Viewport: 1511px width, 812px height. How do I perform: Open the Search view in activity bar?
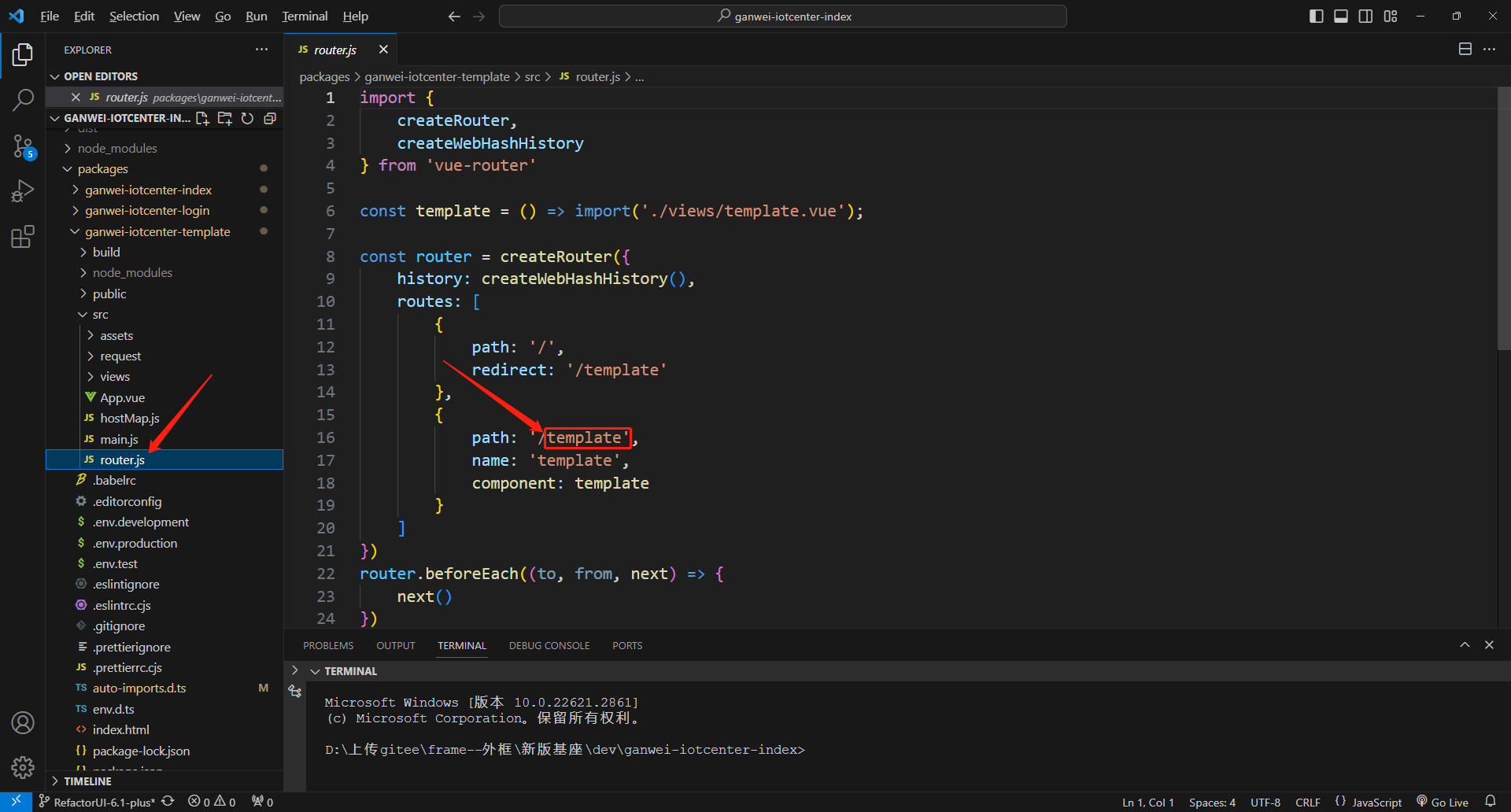pos(23,100)
